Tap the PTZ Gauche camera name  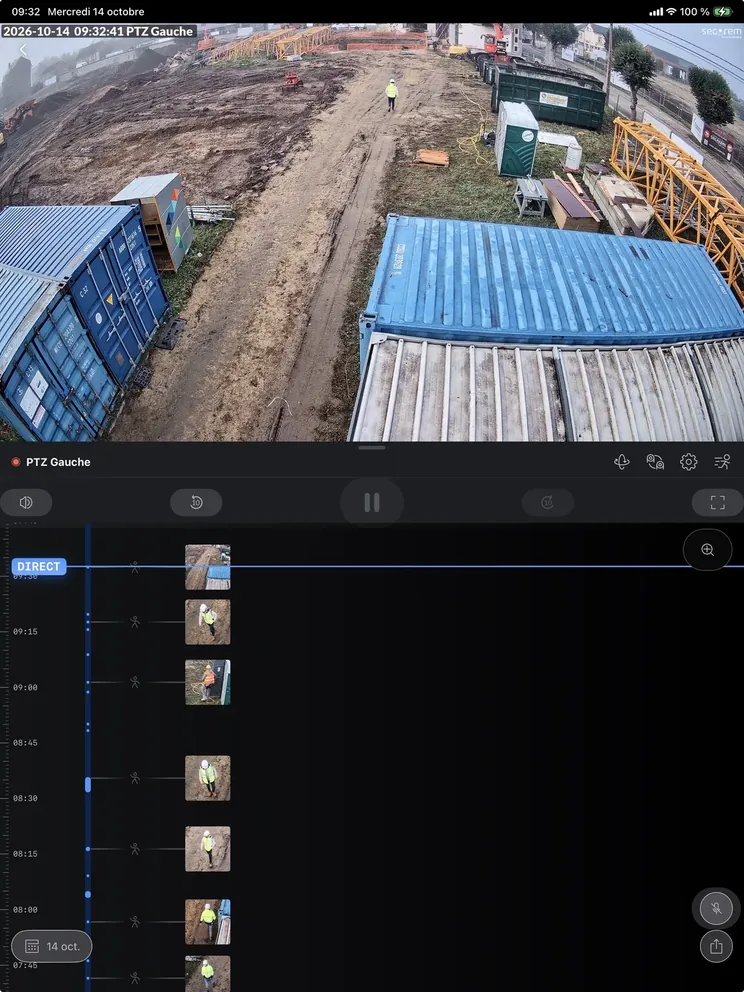coord(58,462)
